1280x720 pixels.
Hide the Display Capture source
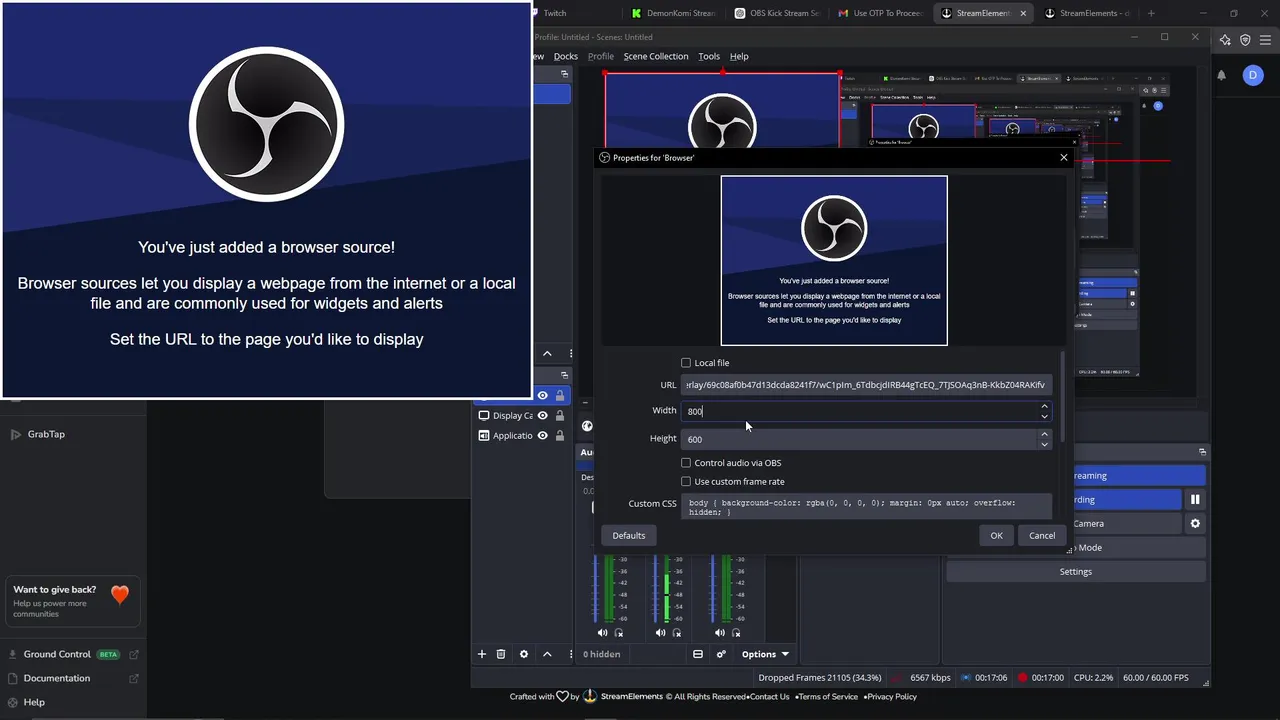[543, 415]
